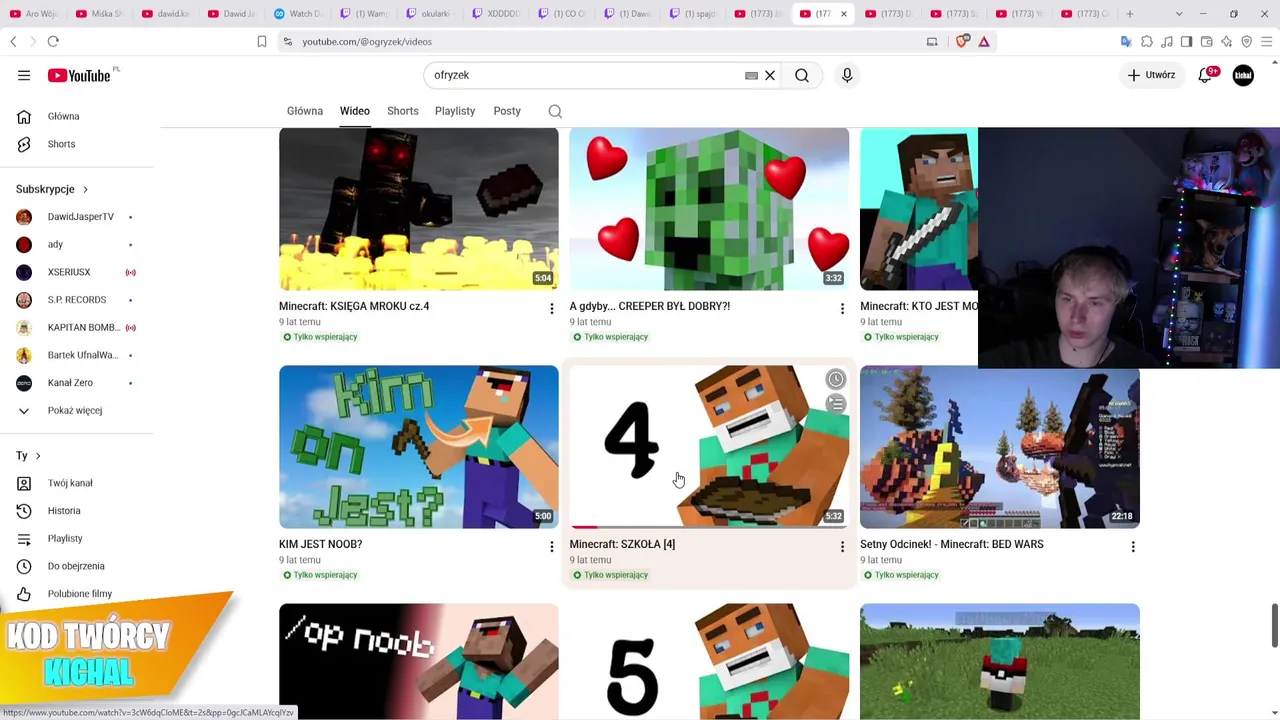Click the browser address bar URL

pyautogui.click(x=367, y=41)
